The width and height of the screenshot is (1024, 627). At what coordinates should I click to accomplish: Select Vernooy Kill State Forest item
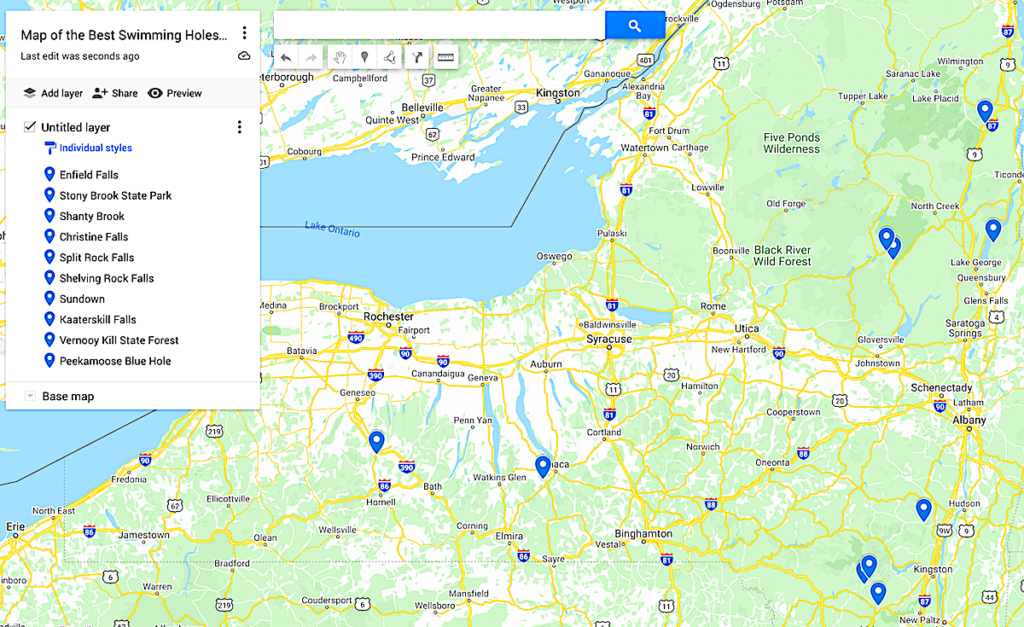pyautogui.click(x=119, y=340)
